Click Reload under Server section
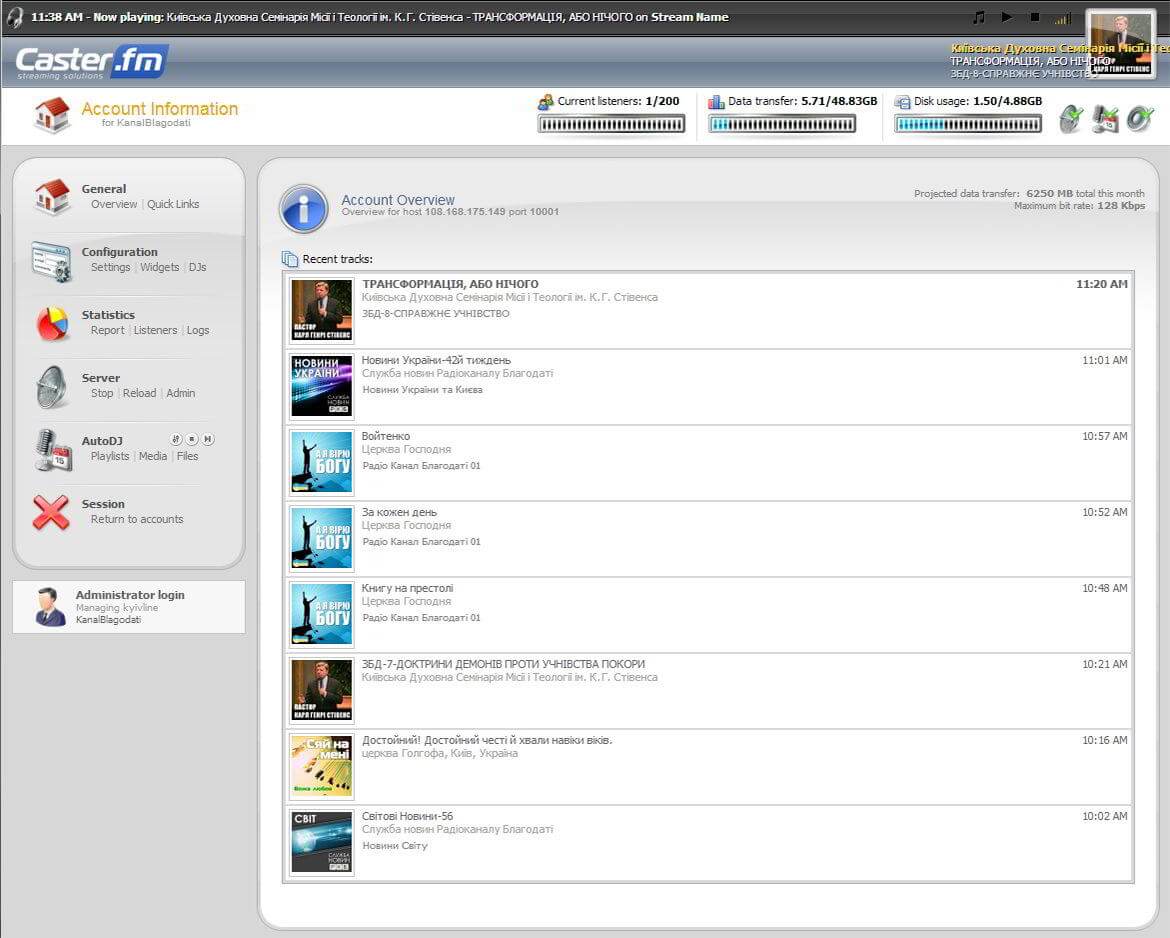Viewport: 1170px width, 938px height. click(139, 393)
